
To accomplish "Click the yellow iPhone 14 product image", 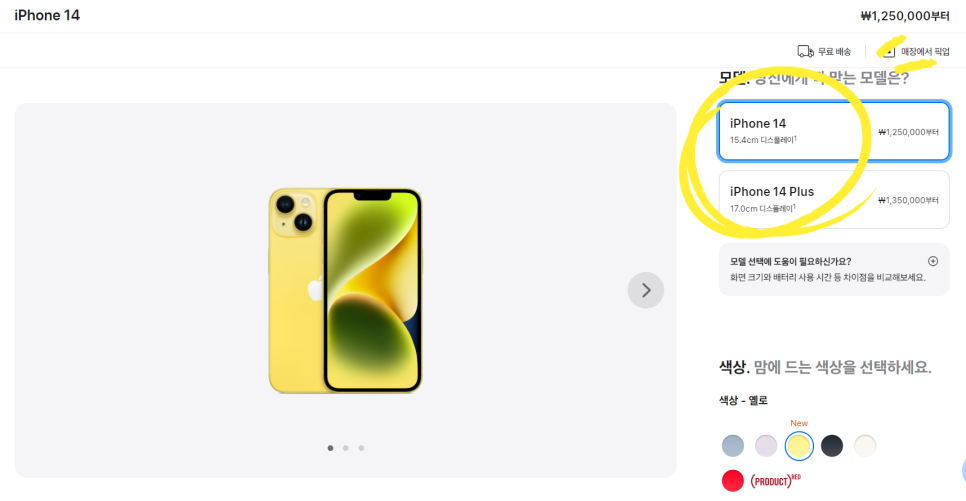I will point(345,290).
